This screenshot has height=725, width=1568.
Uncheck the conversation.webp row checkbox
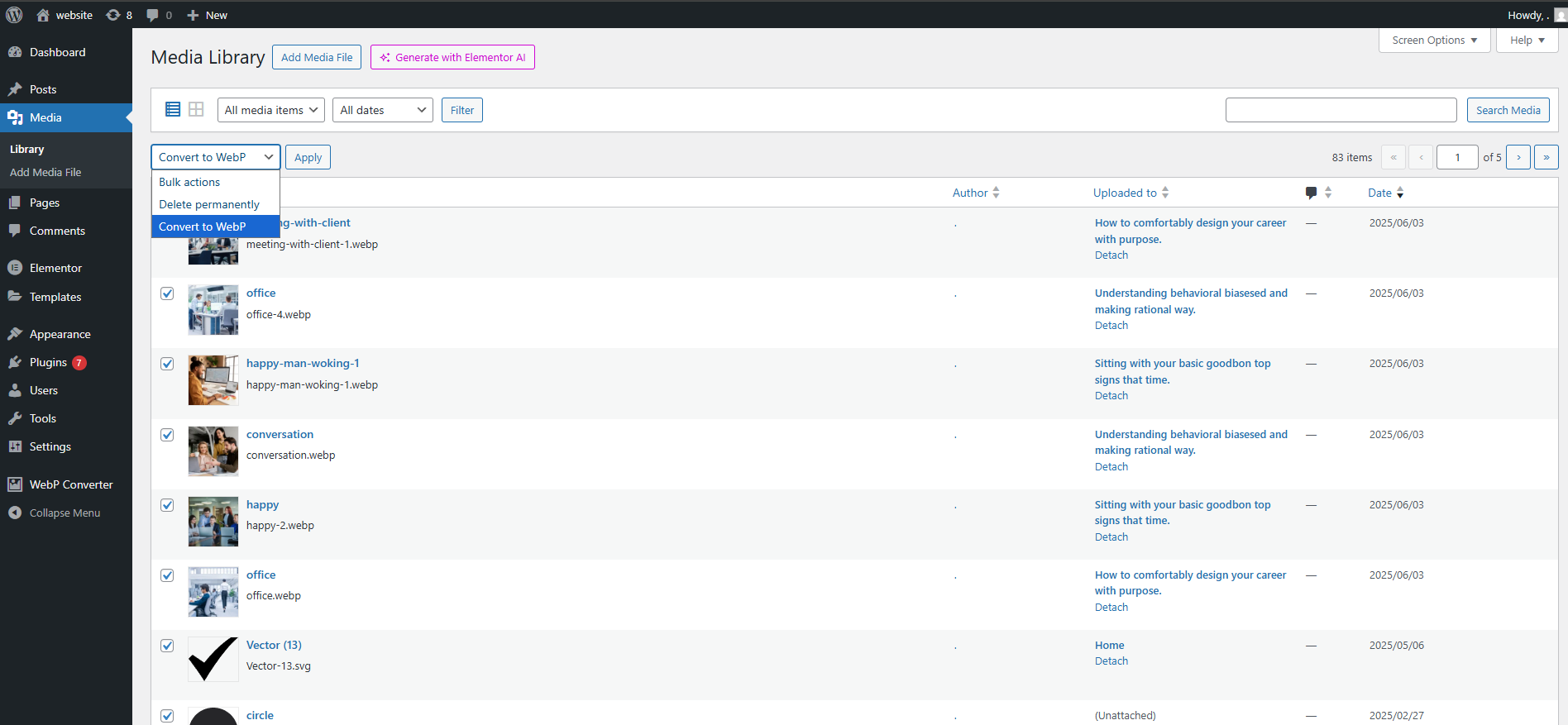(167, 435)
